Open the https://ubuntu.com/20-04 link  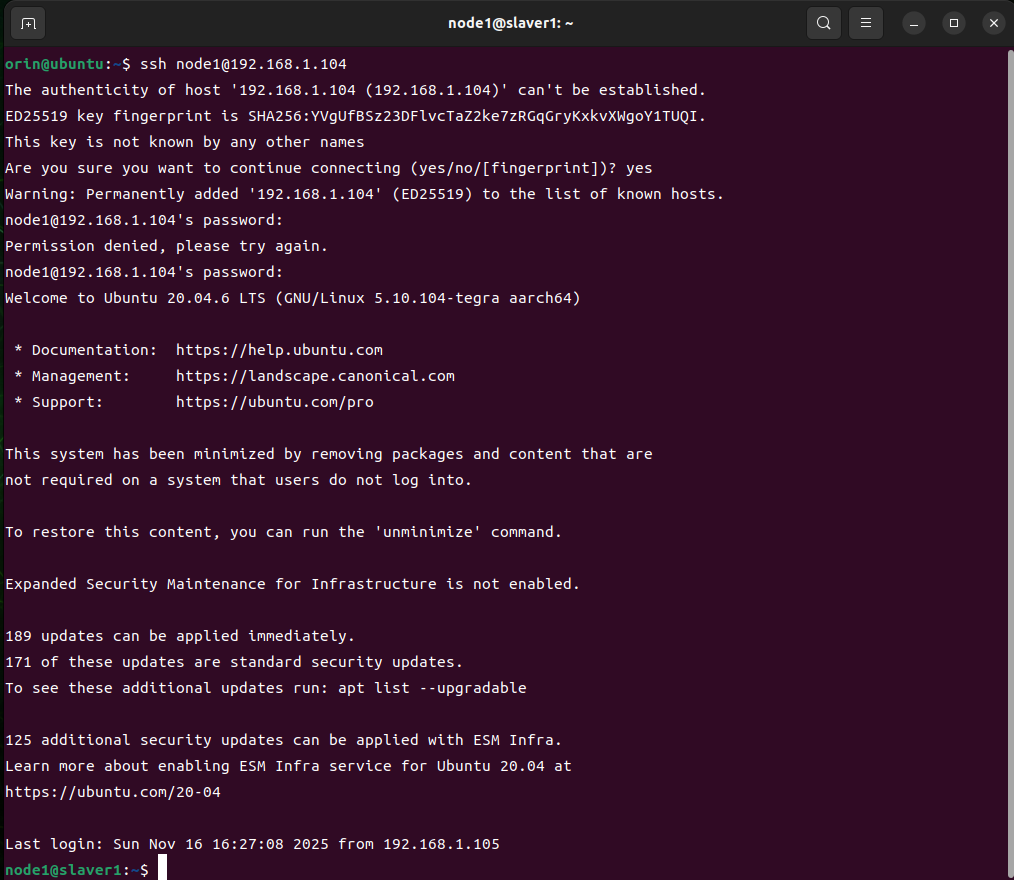point(113,792)
